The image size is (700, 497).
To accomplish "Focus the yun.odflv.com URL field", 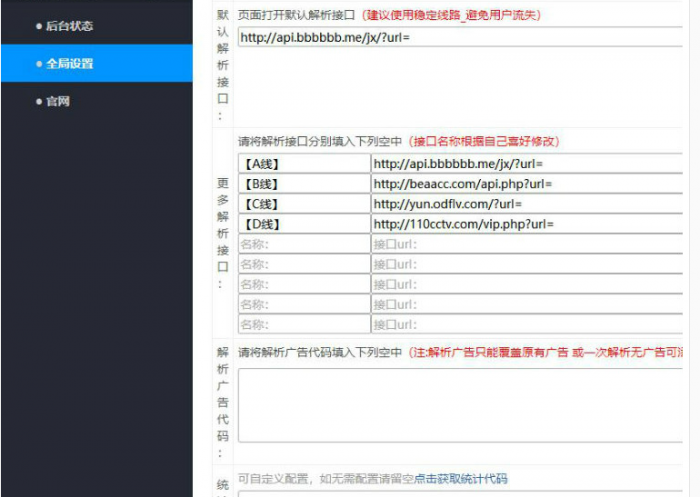I will [527, 204].
